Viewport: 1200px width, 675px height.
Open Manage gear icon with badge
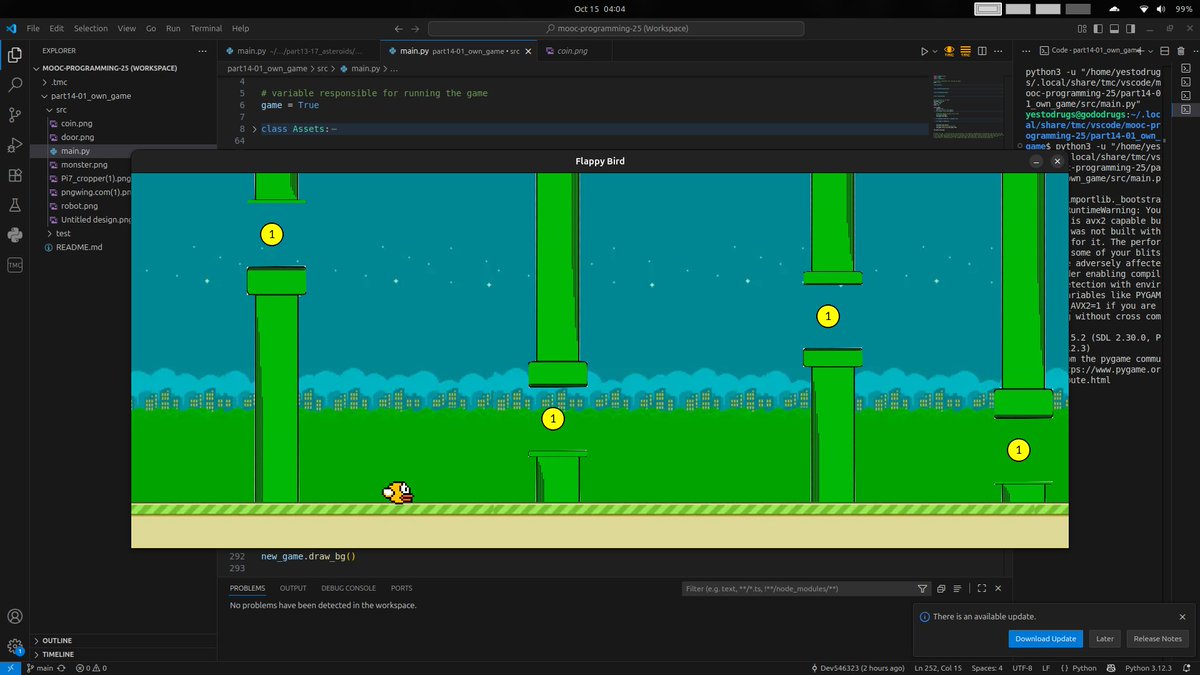pyautogui.click(x=15, y=647)
